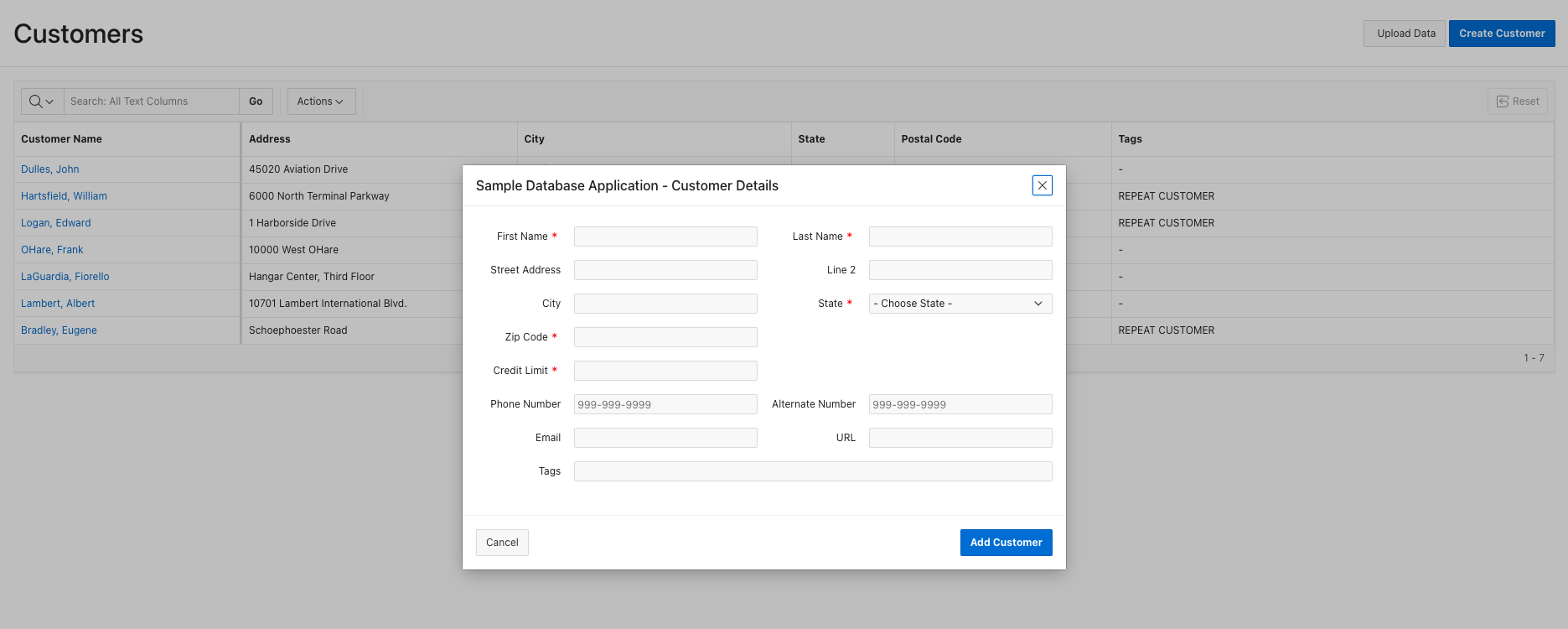The height and width of the screenshot is (629, 1568).
Task: Focus the City input field
Action: pyautogui.click(x=665, y=304)
